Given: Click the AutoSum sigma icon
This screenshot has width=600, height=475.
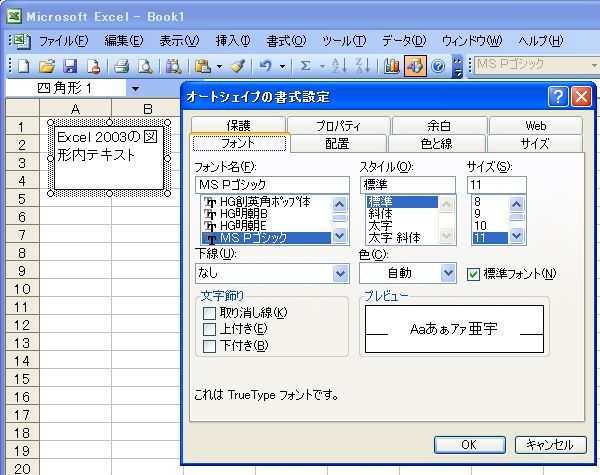Looking at the screenshot, I should 305,66.
